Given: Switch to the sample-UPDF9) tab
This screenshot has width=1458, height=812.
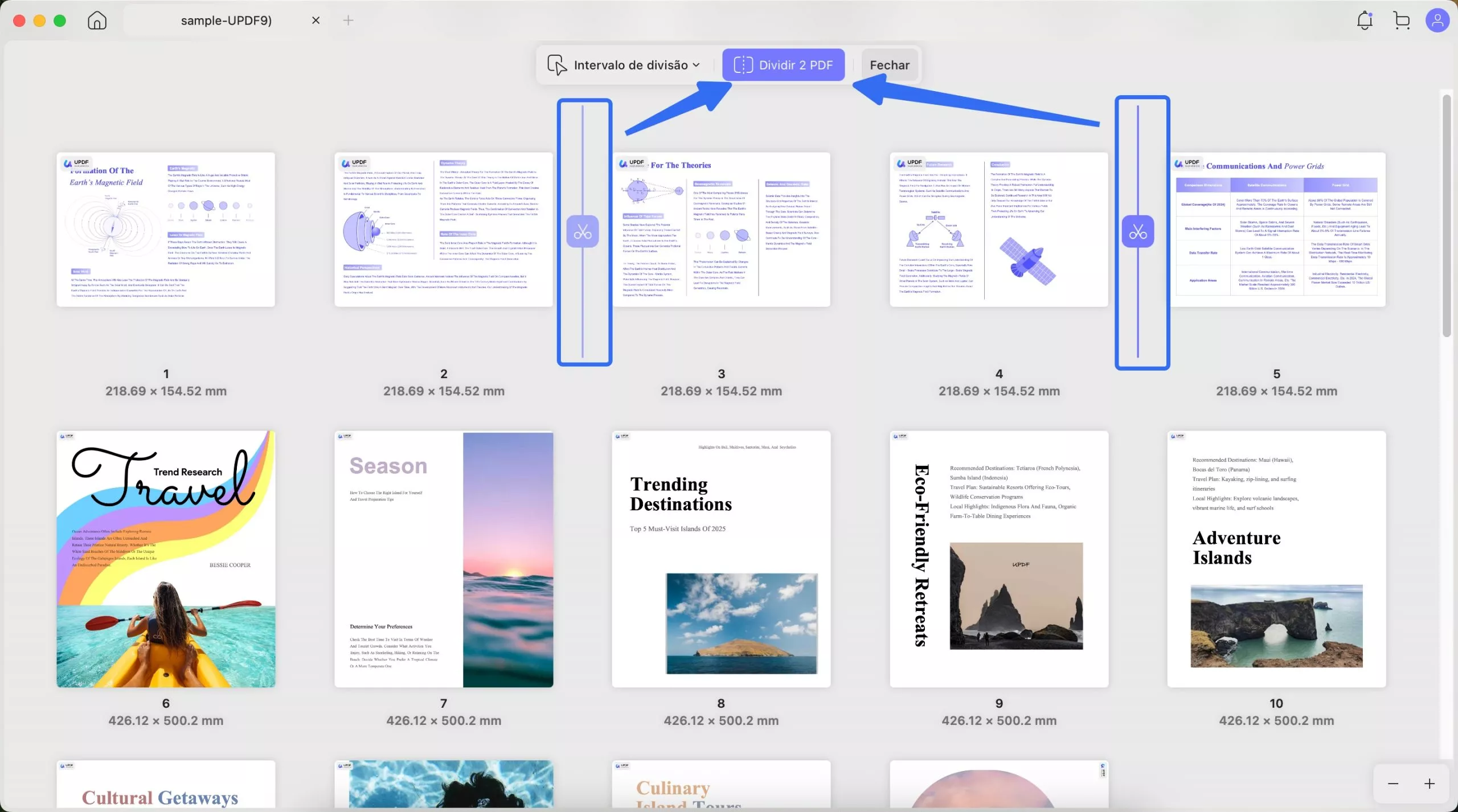Looking at the screenshot, I should [x=226, y=20].
